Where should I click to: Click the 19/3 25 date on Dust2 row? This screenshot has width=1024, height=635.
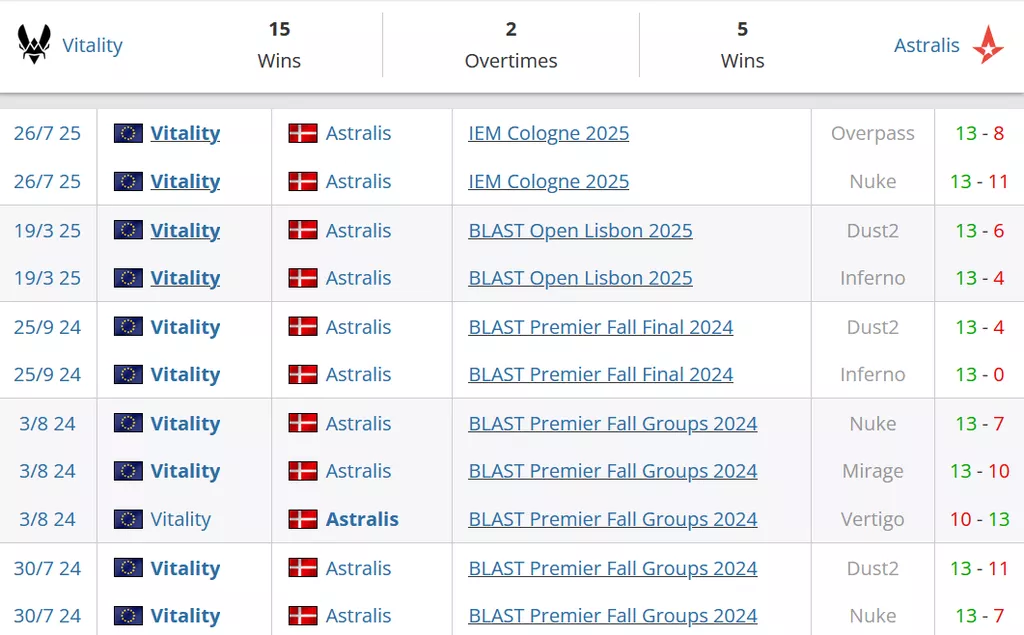tap(47, 230)
